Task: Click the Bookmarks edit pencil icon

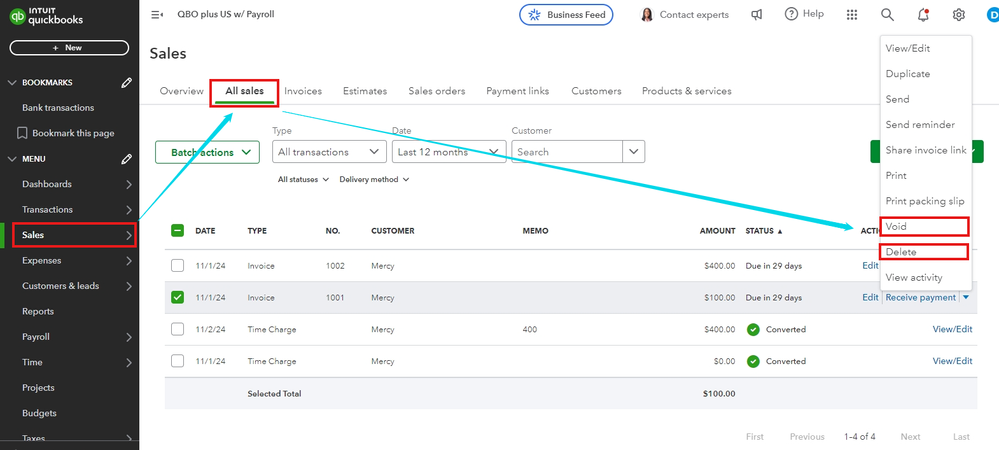Action: click(x=127, y=83)
